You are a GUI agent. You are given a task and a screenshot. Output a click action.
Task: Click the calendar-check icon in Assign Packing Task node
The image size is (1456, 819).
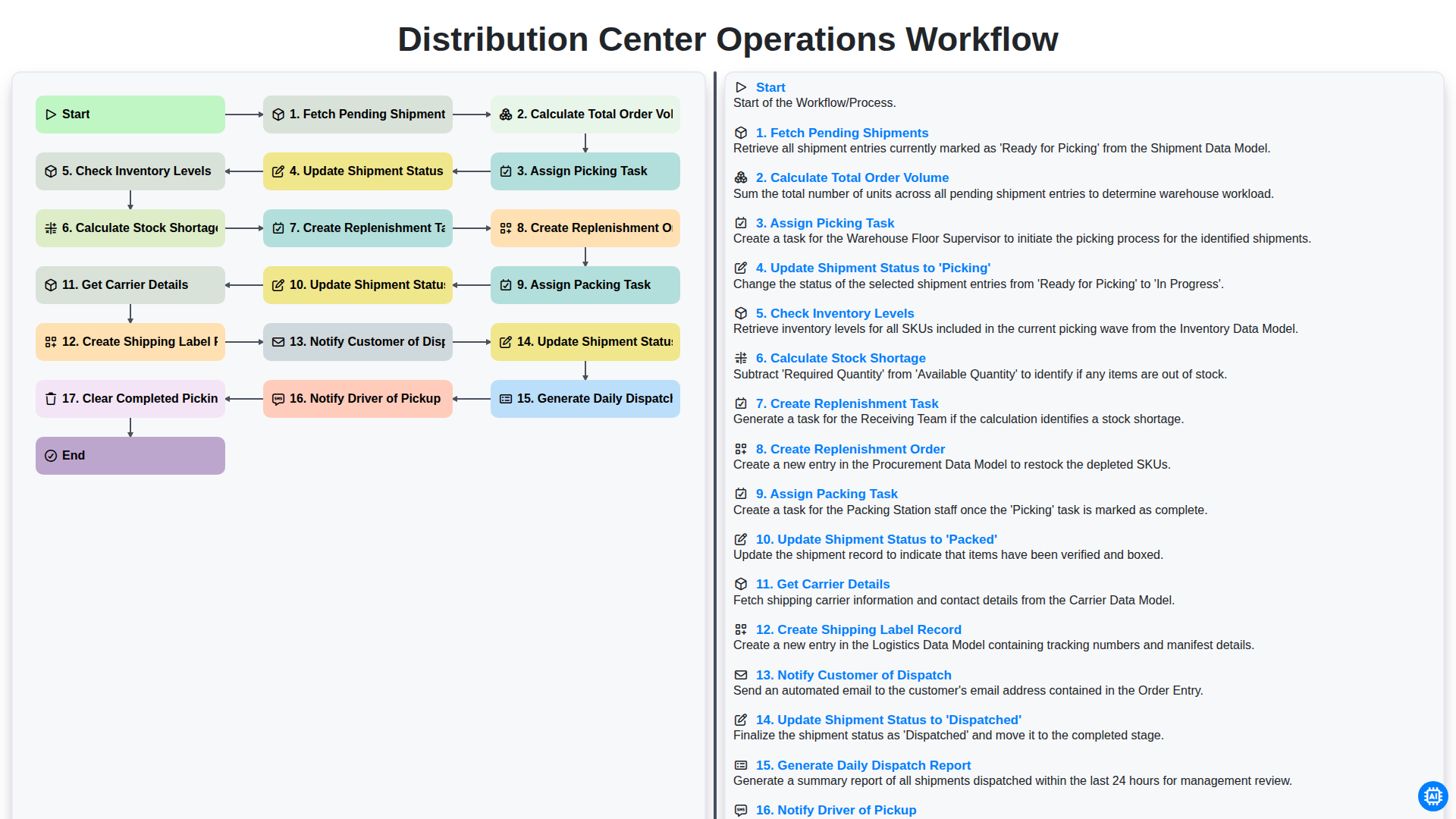[506, 285]
